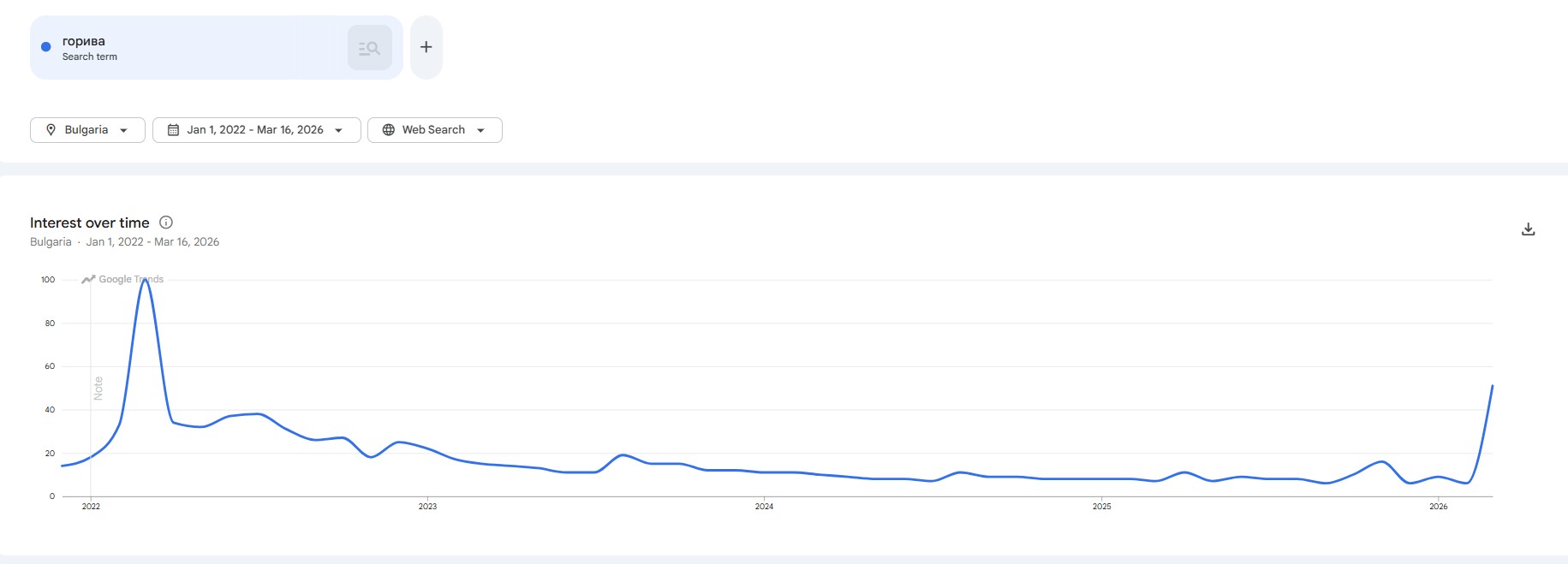The image size is (1568, 564).
Task: Add a comparison term with the plus button
Action: click(x=426, y=47)
